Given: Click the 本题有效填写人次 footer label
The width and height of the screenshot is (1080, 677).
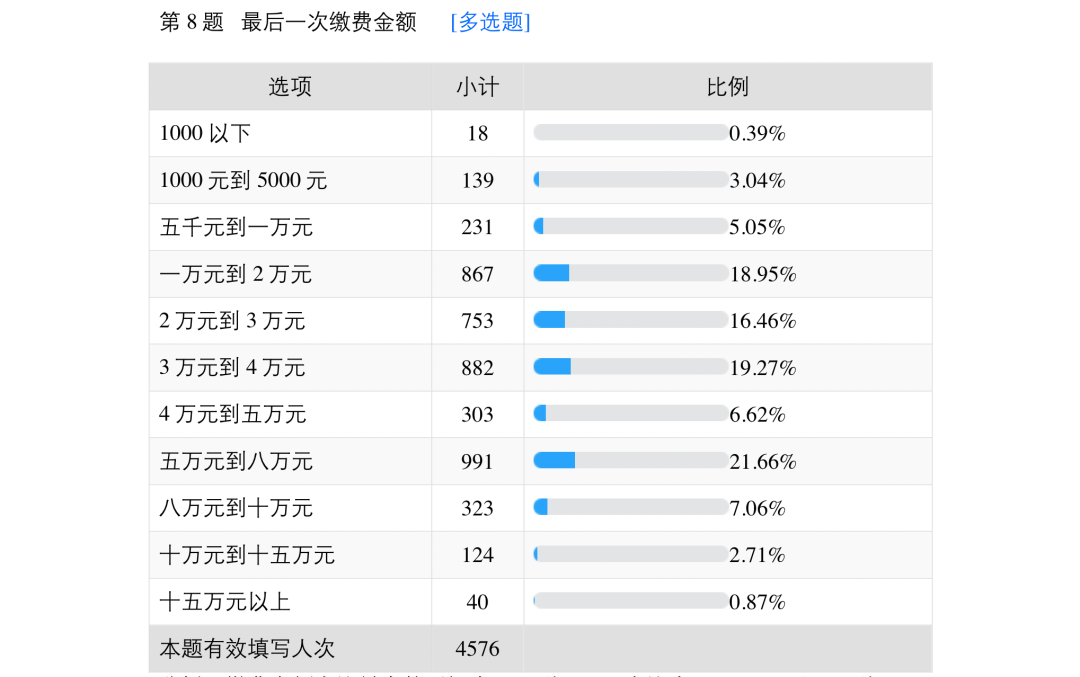Looking at the screenshot, I should pyautogui.click(x=247, y=649).
